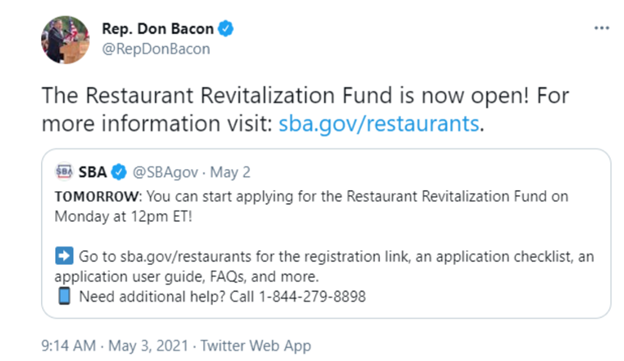
Task: Open the @RepDonBacon handle
Action: pos(156,49)
